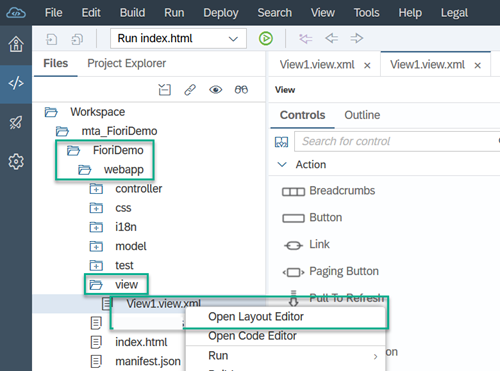Viewport: 500px width, 372px height.
Task: Open the Legal menu
Action: tap(454, 13)
